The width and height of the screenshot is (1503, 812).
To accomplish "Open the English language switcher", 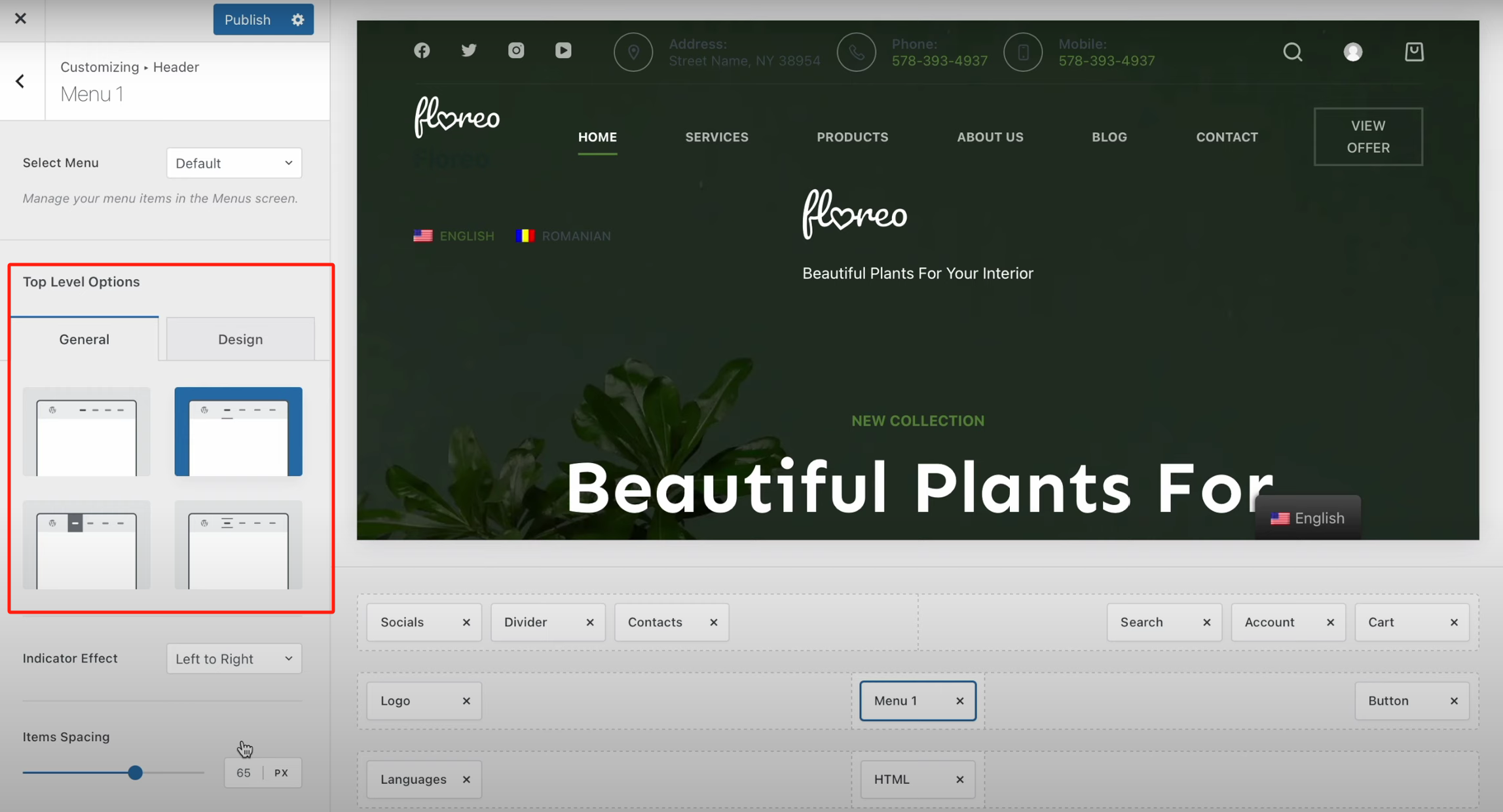I will [x=1307, y=518].
